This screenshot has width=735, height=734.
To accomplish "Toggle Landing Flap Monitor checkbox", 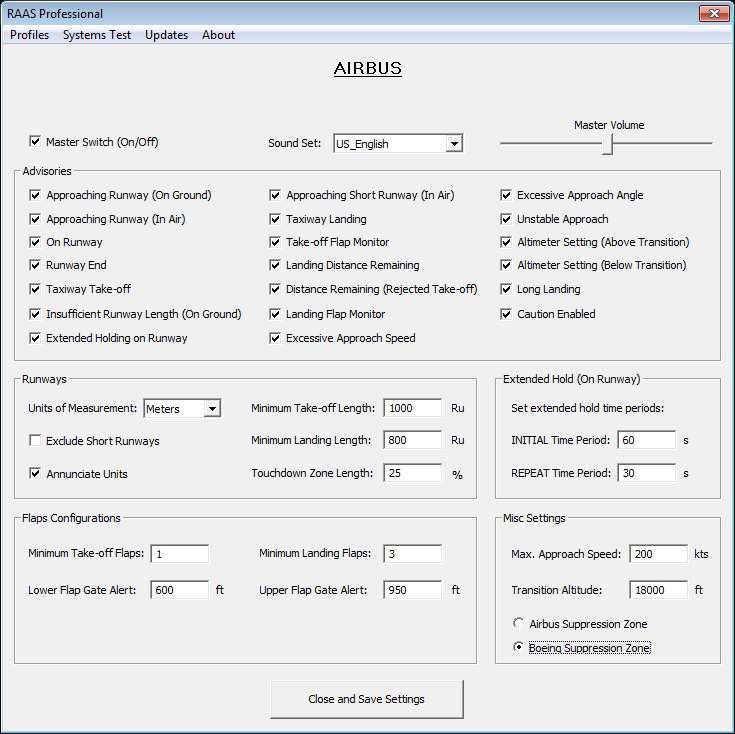I will (275, 314).
